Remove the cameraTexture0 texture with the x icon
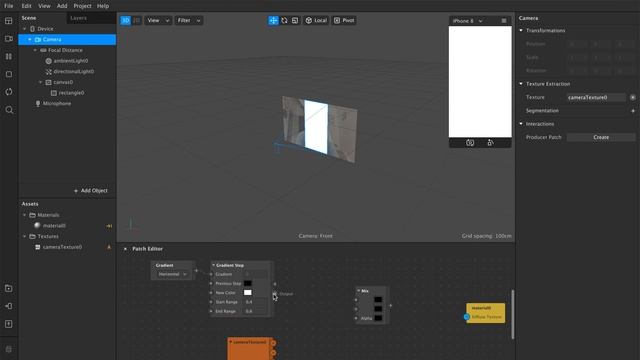 632,98
